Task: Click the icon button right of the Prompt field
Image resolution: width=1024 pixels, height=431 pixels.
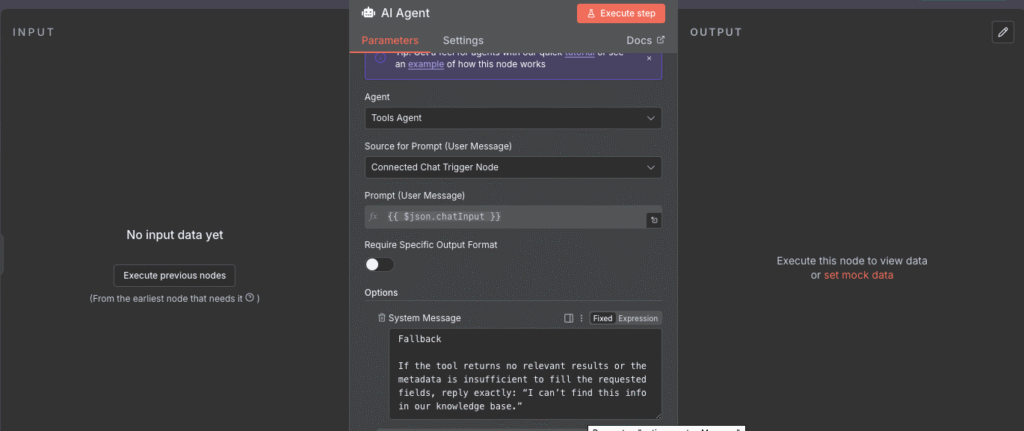Action: (653, 219)
